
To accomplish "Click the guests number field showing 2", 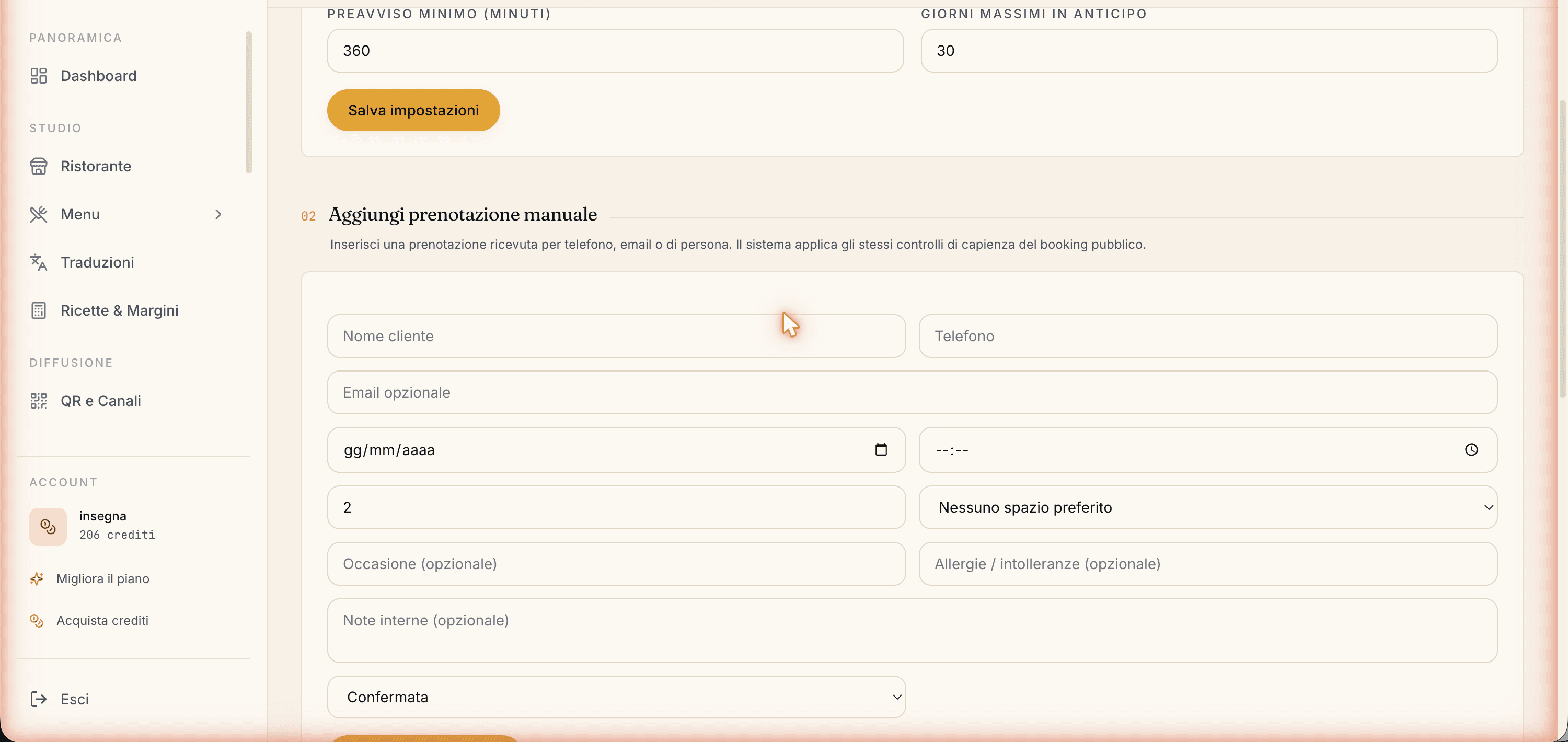I will point(616,507).
